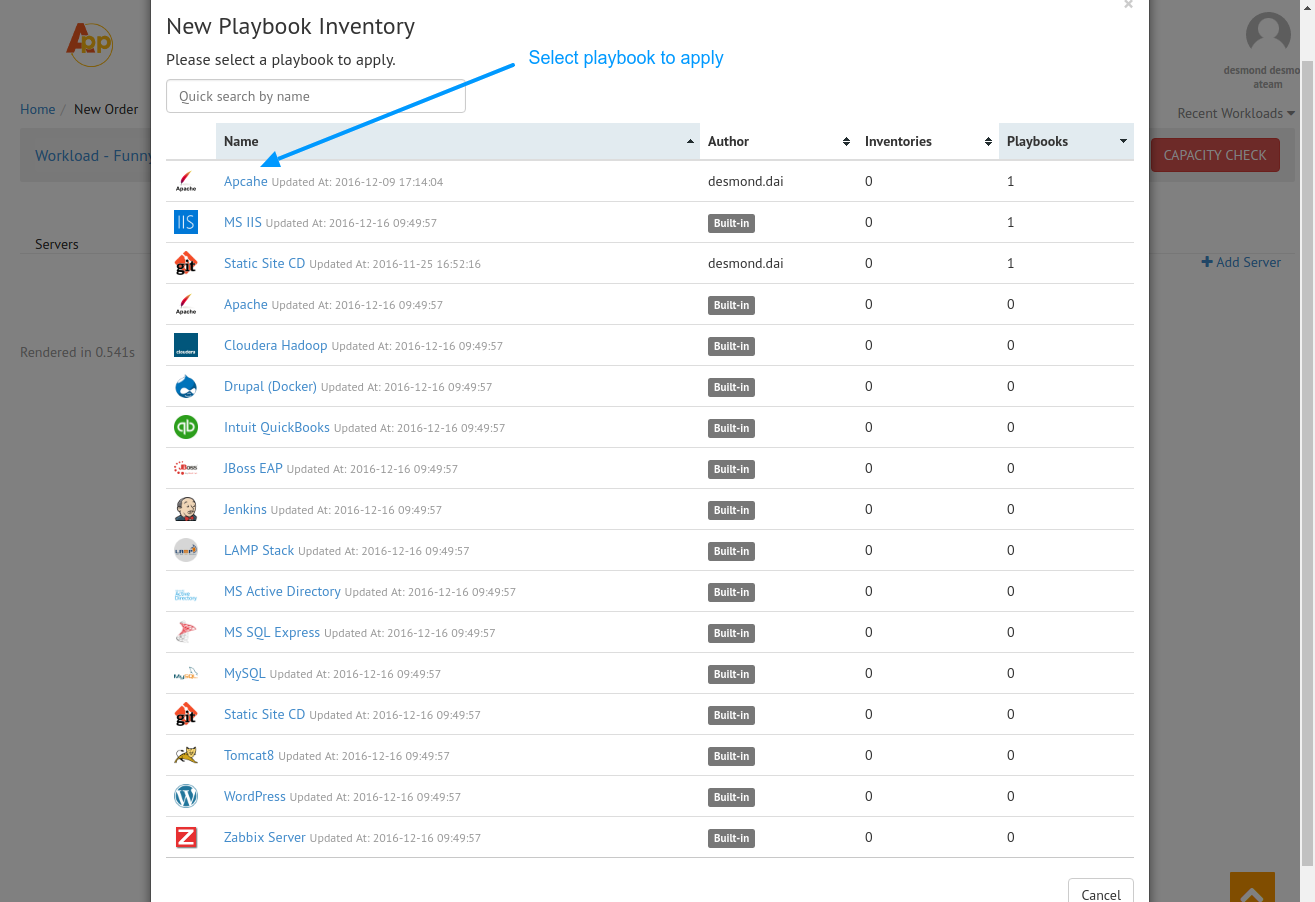Click the LAMP Stack logo icon
The height and width of the screenshot is (902, 1315).
tap(186, 550)
